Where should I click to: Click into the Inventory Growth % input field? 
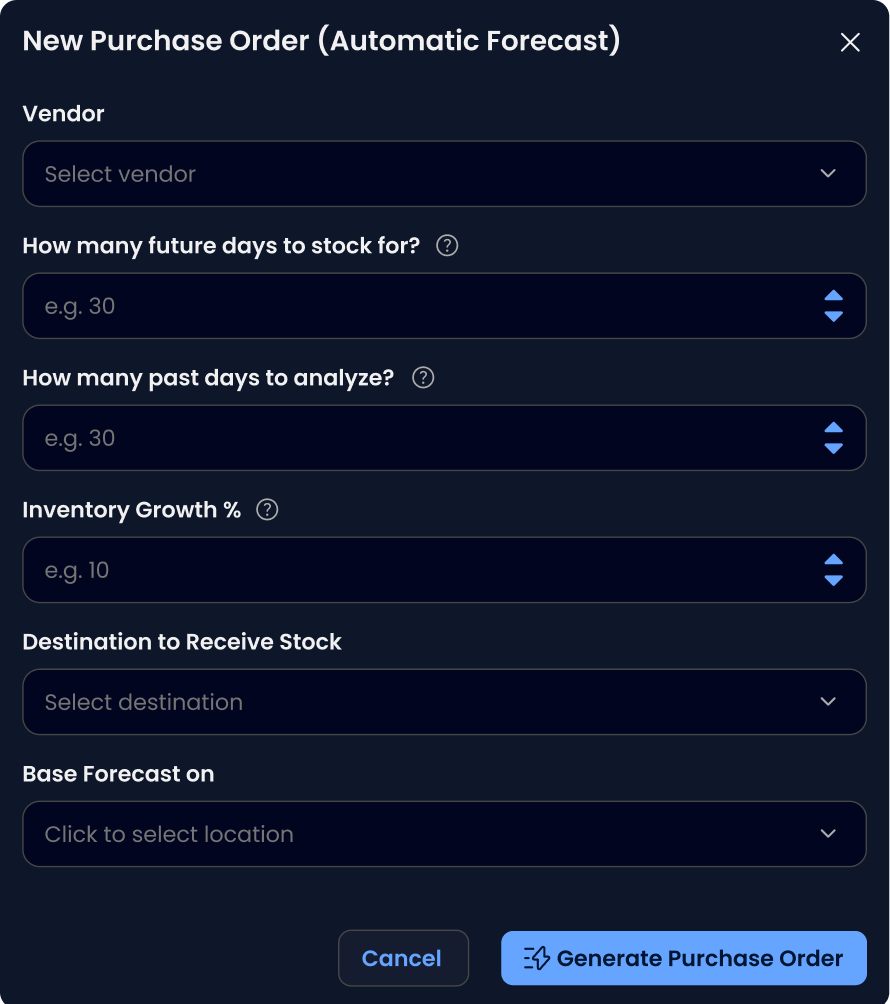click(400, 570)
